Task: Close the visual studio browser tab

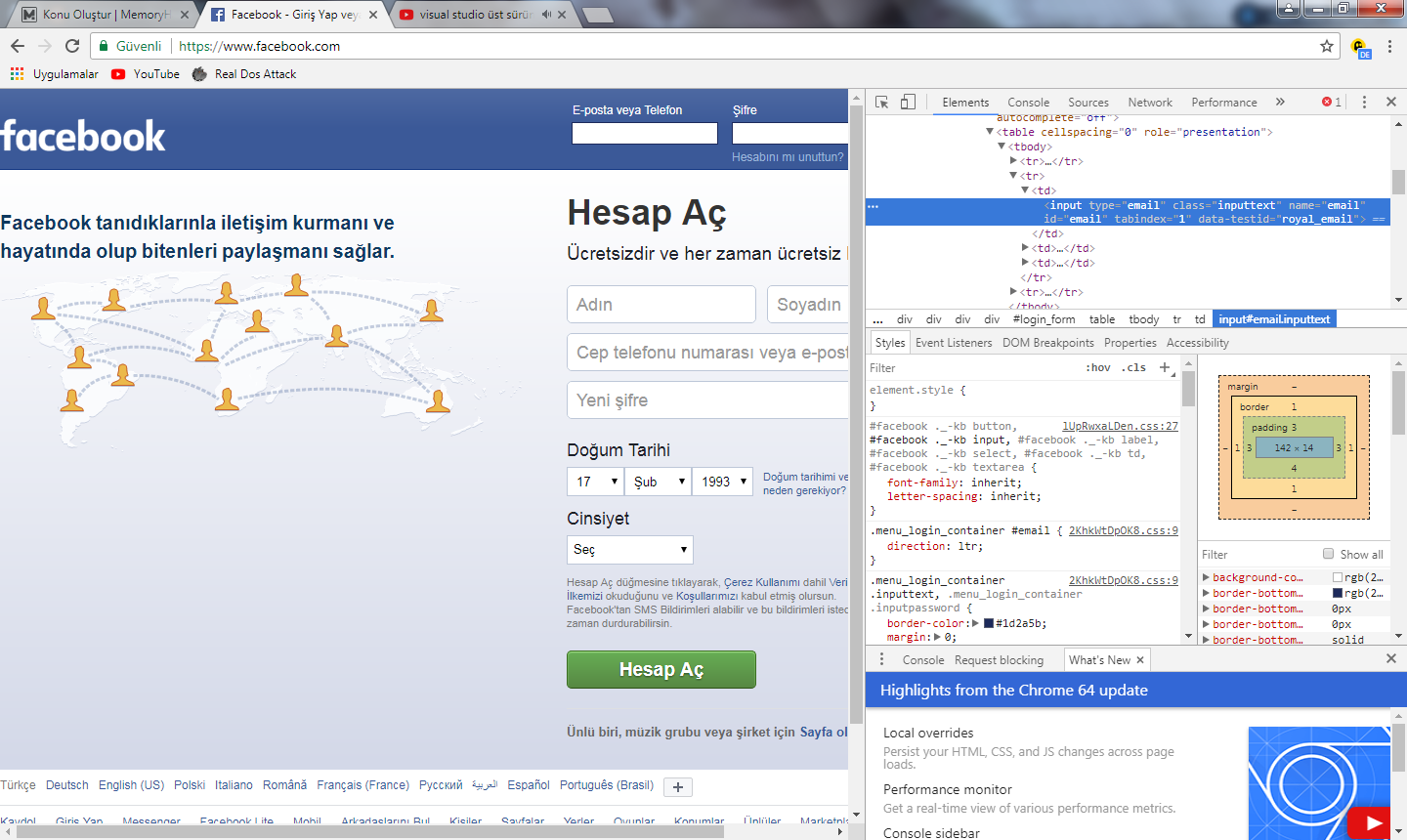Action: tap(562, 15)
